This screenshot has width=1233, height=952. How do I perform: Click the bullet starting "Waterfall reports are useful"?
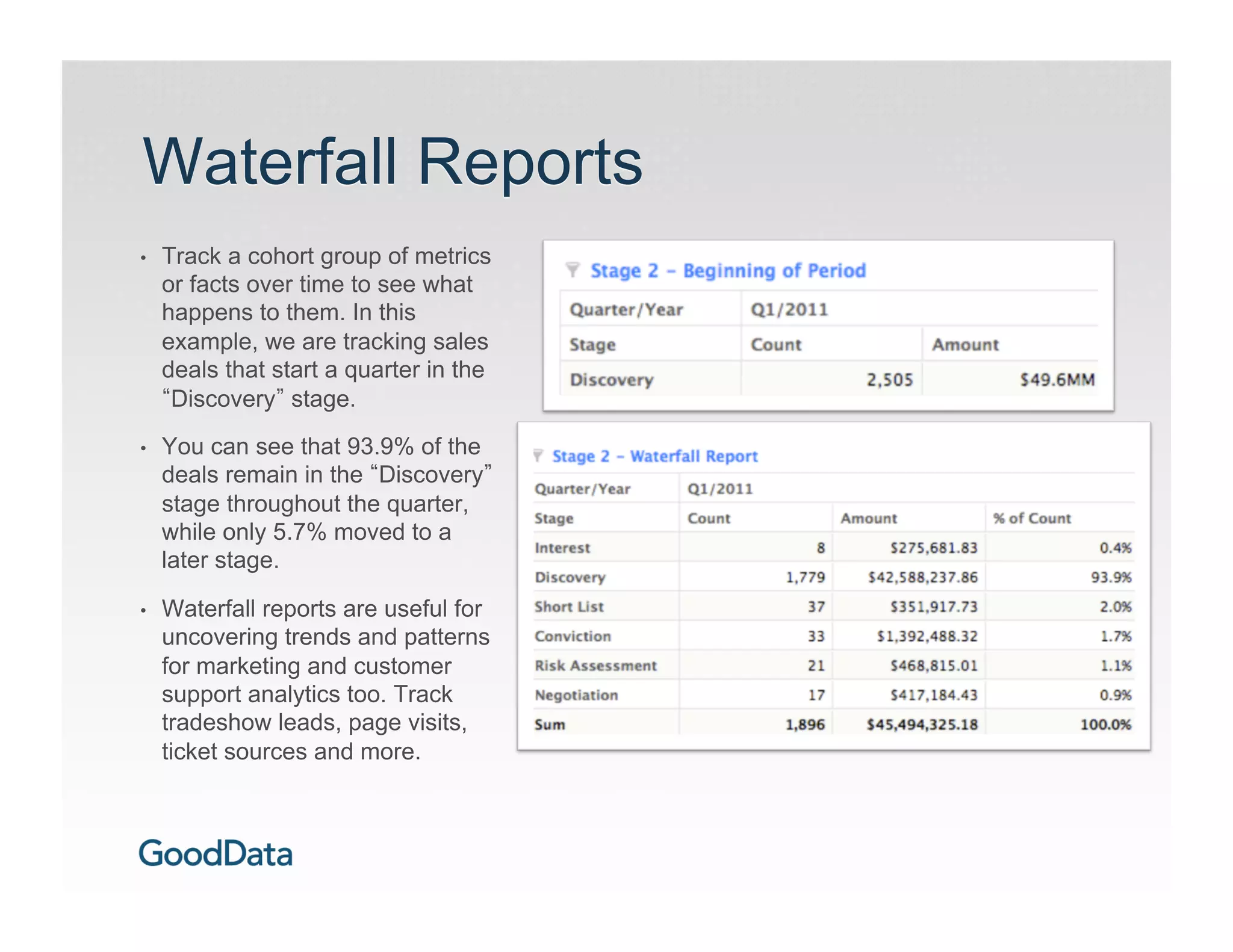coord(326,680)
